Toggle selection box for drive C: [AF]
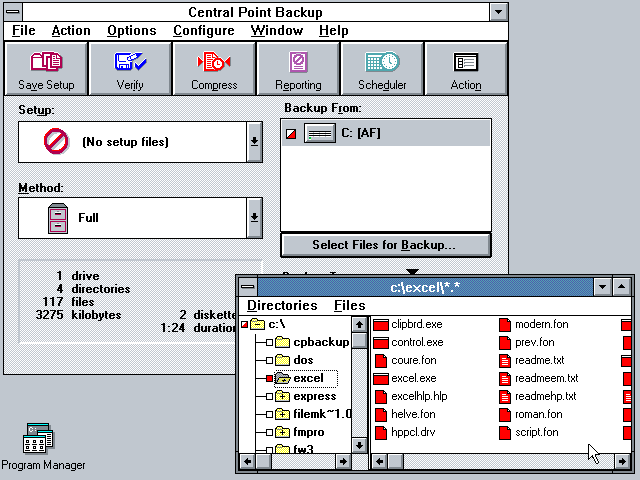 tap(291, 133)
